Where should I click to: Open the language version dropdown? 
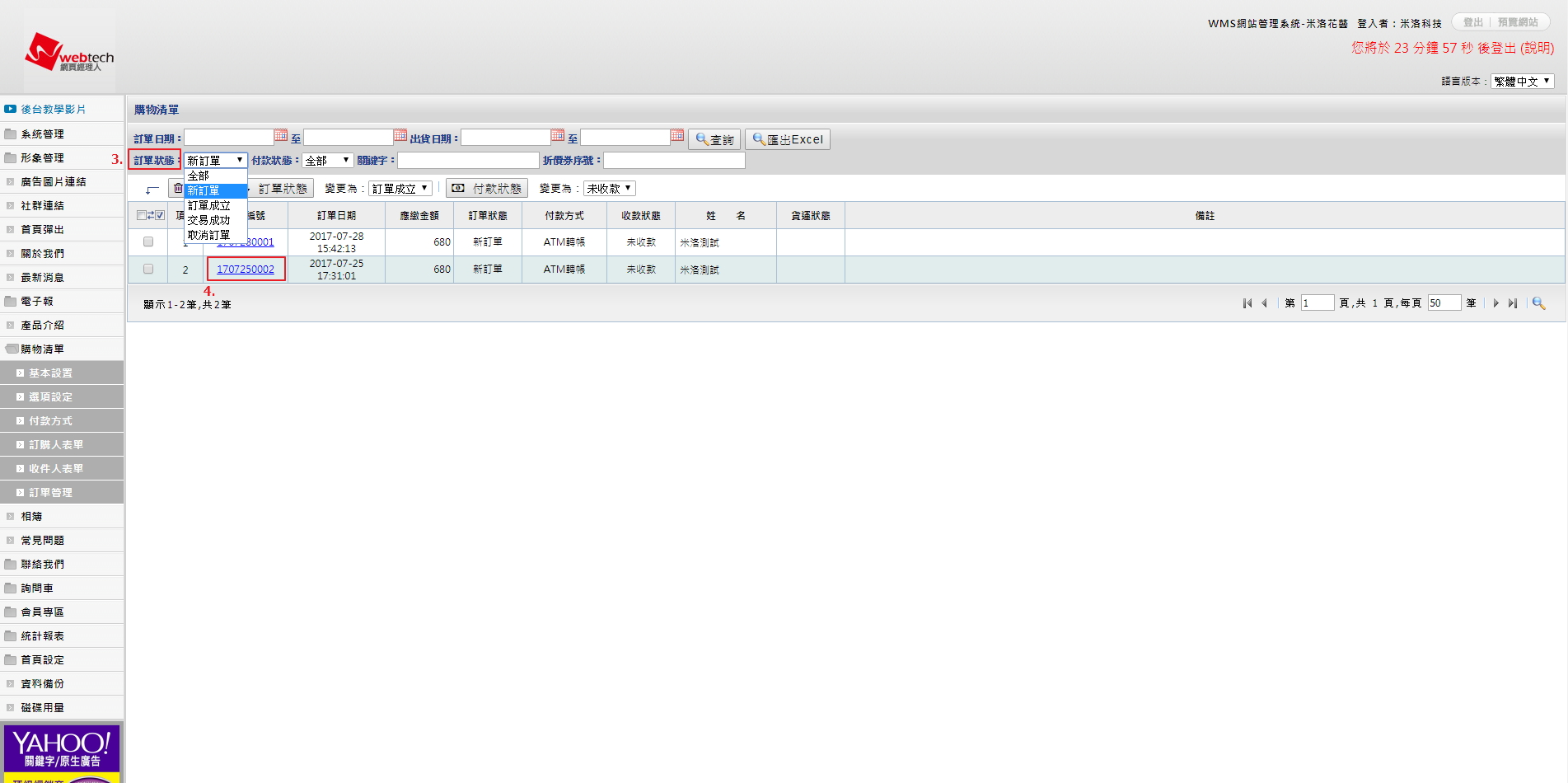click(1522, 82)
